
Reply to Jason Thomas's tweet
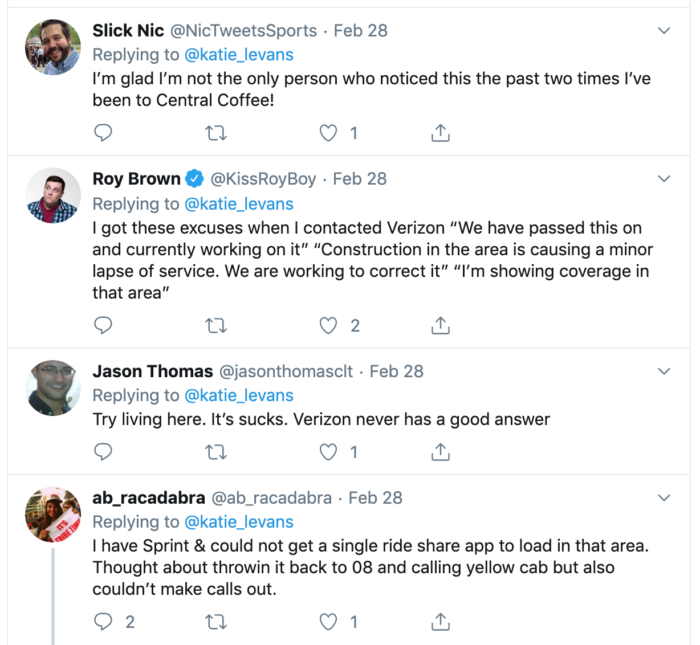click(x=103, y=452)
